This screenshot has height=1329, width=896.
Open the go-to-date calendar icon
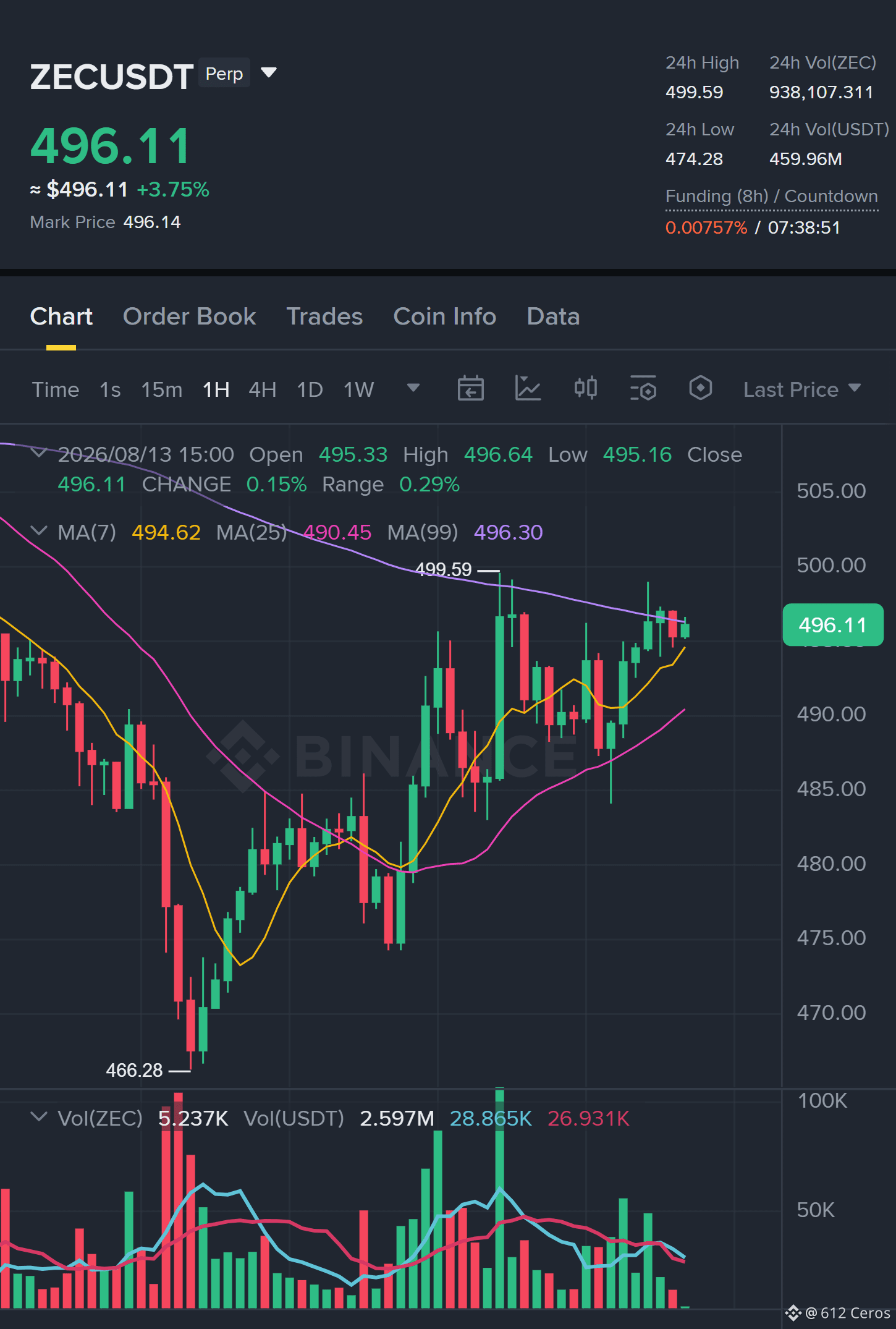click(x=470, y=389)
